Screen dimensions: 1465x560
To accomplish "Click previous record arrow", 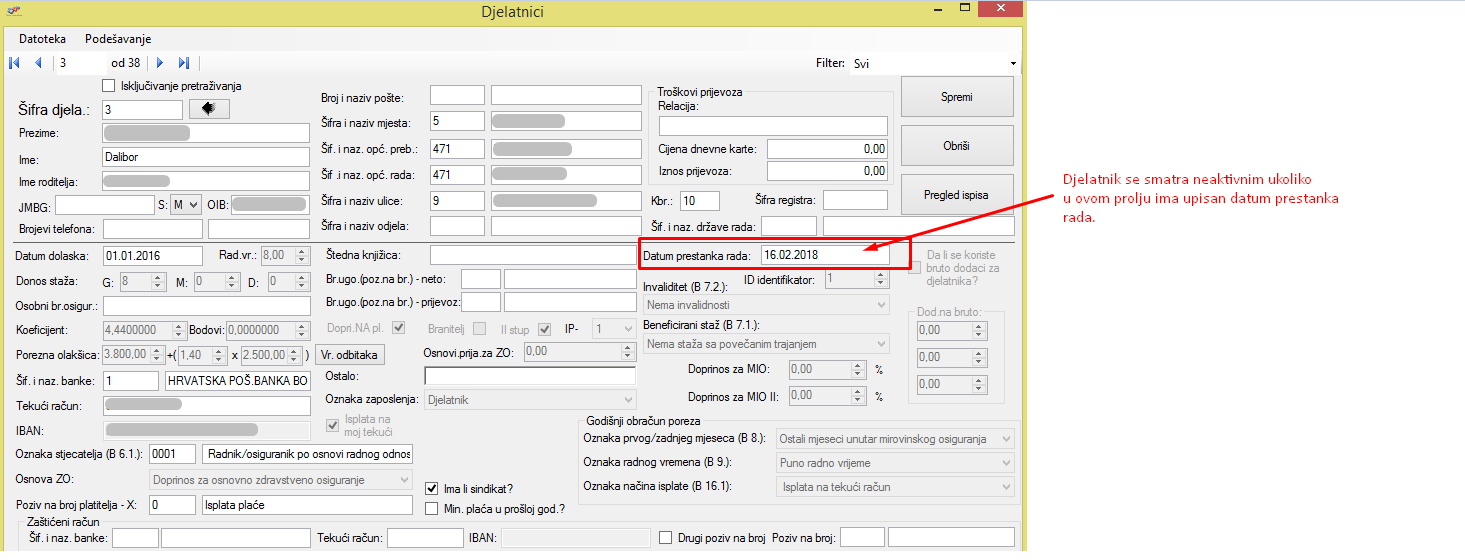I will click(x=38, y=63).
